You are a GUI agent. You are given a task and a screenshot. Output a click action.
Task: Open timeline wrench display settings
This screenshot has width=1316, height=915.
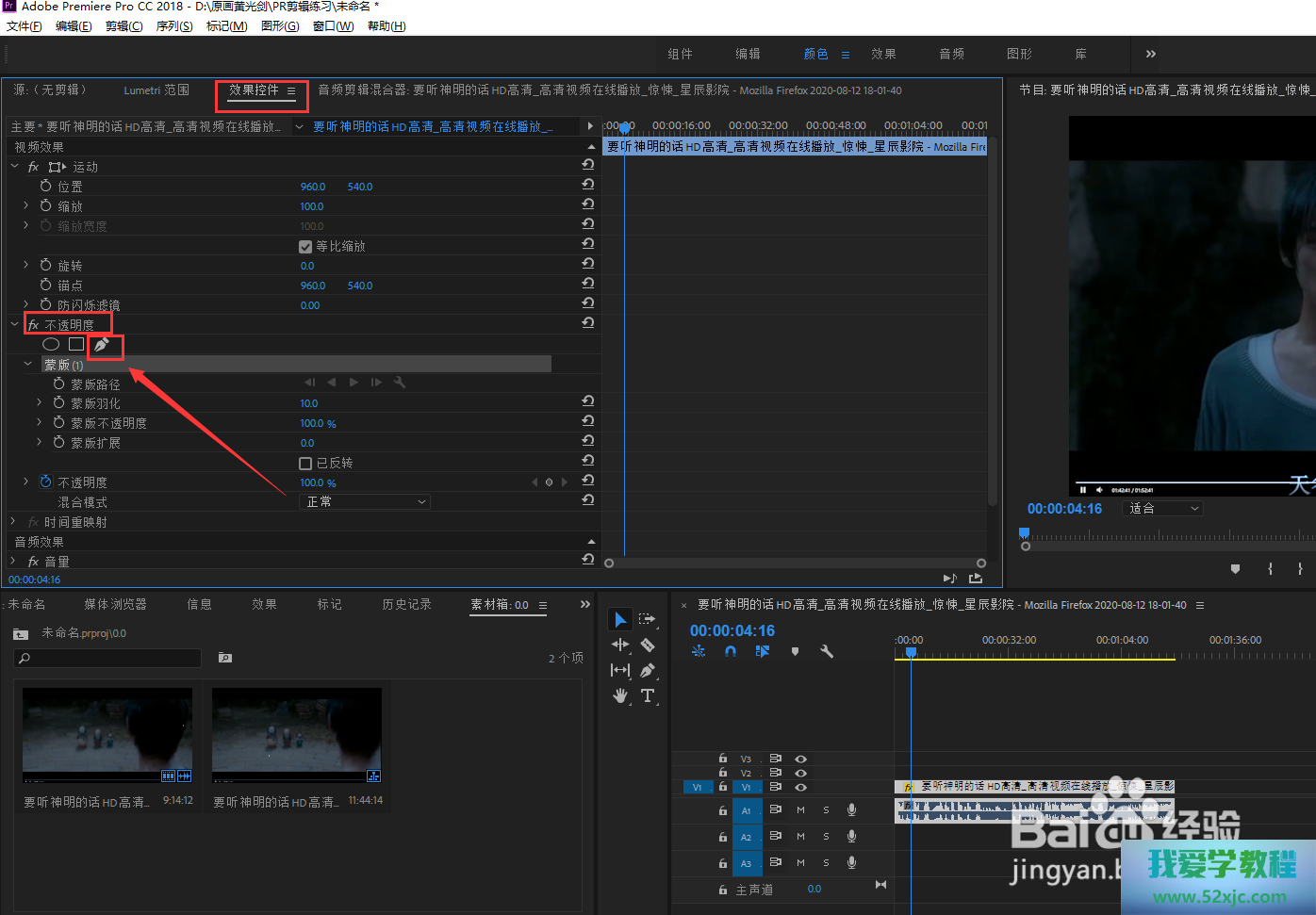click(x=827, y=651)
